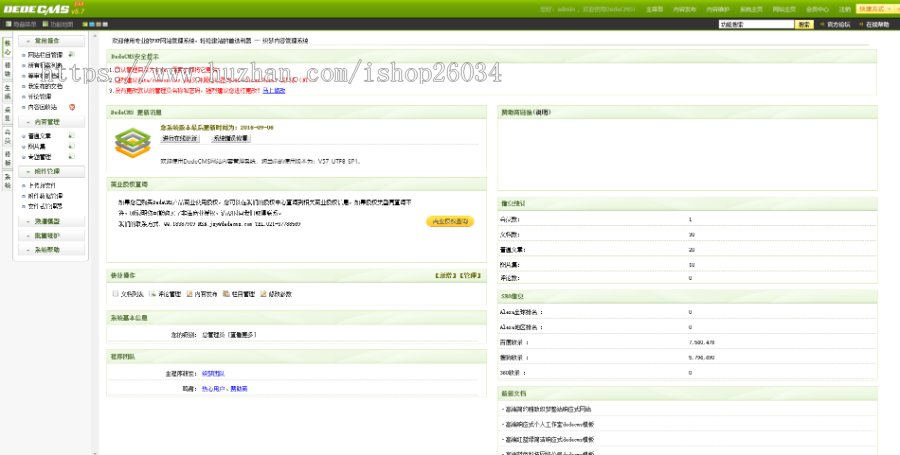The height and width of the screenshot is (455, 900).
Task: Click the arrow icon before 官方论坛
Action: [823, 24]
